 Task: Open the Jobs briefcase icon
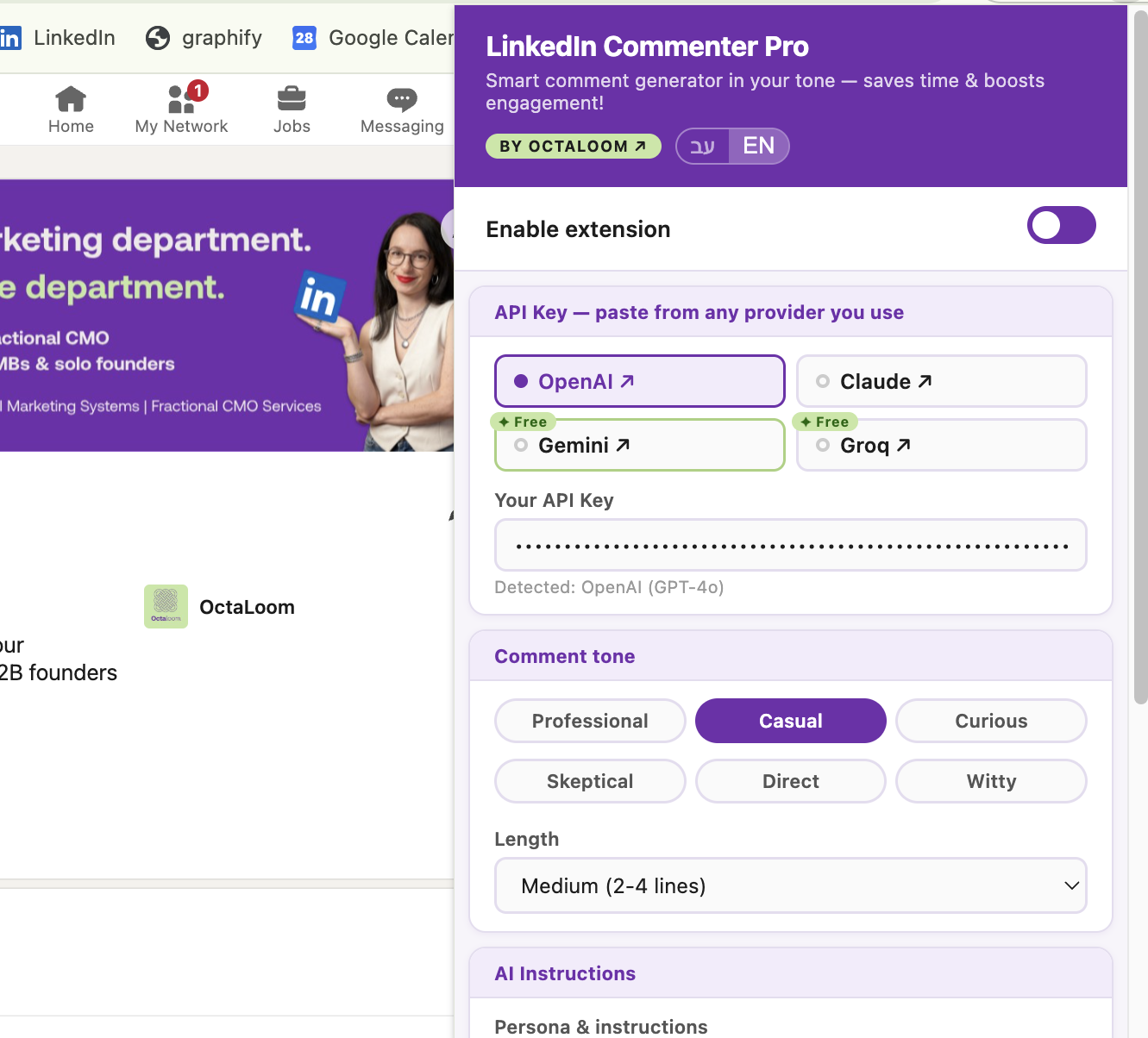point(292,99)
